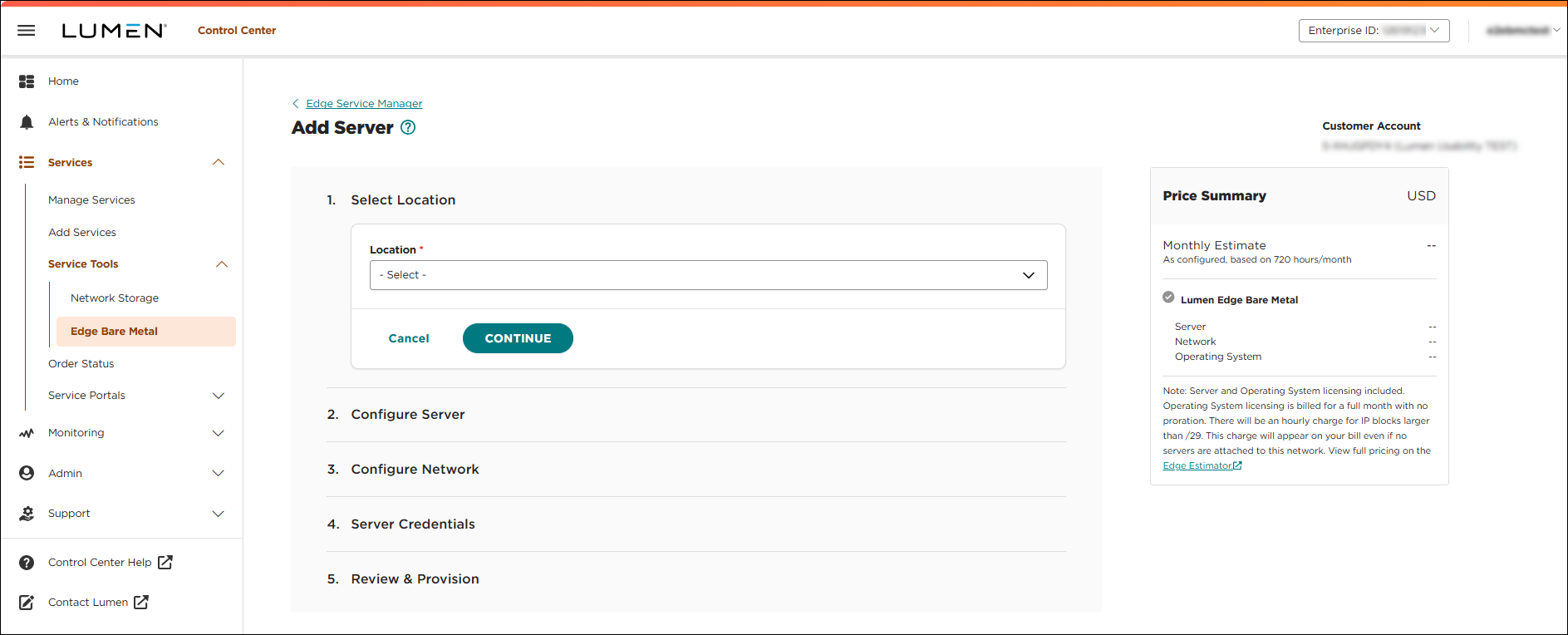The image size is (1568, 635).
Task: Collapse the Services section chevron
Action: (x=219, y=162)
